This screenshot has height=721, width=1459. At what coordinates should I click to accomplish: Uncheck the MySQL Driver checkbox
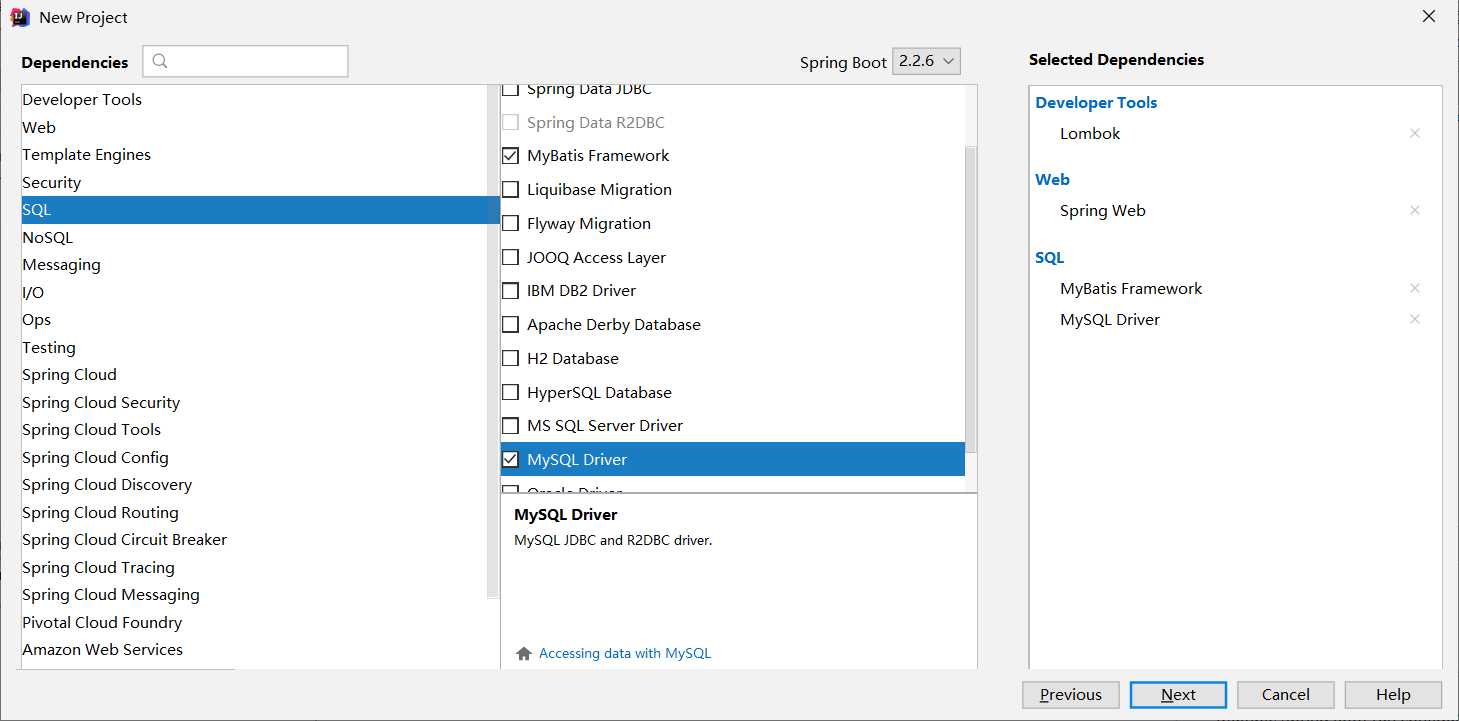pyautogui.click(x=510, y=459)
